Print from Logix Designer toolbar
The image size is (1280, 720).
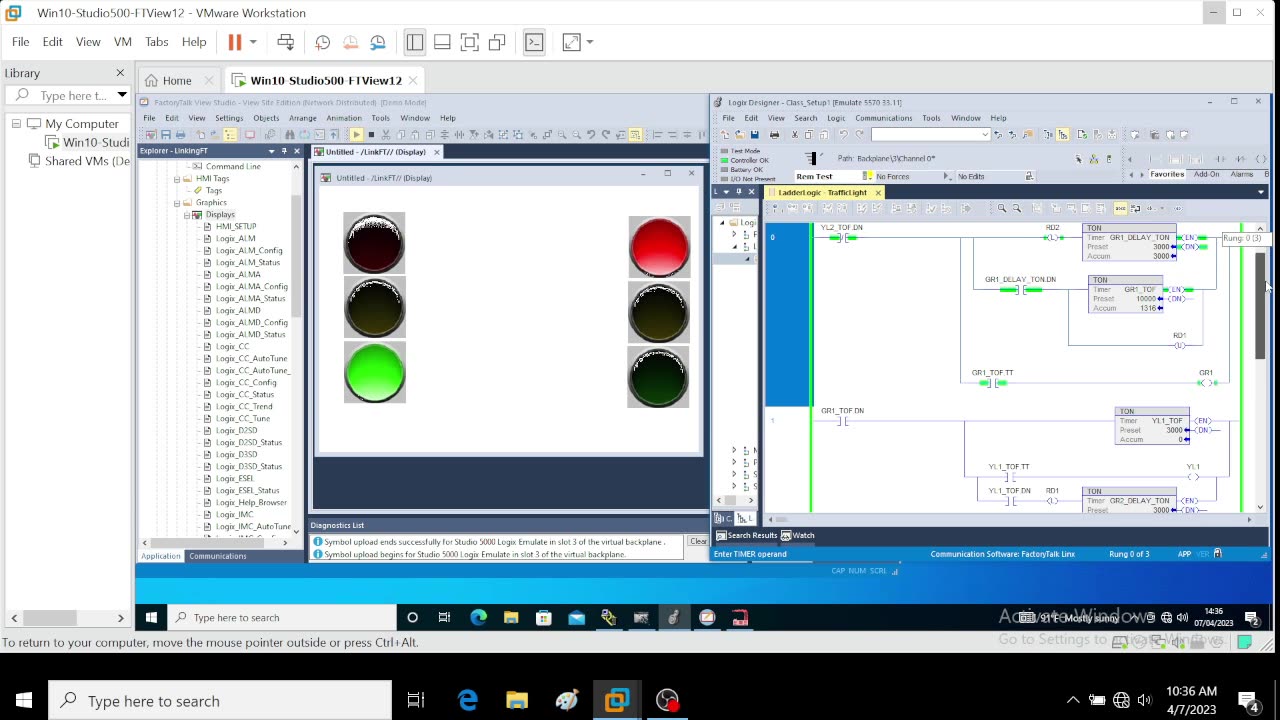[774, 134]
